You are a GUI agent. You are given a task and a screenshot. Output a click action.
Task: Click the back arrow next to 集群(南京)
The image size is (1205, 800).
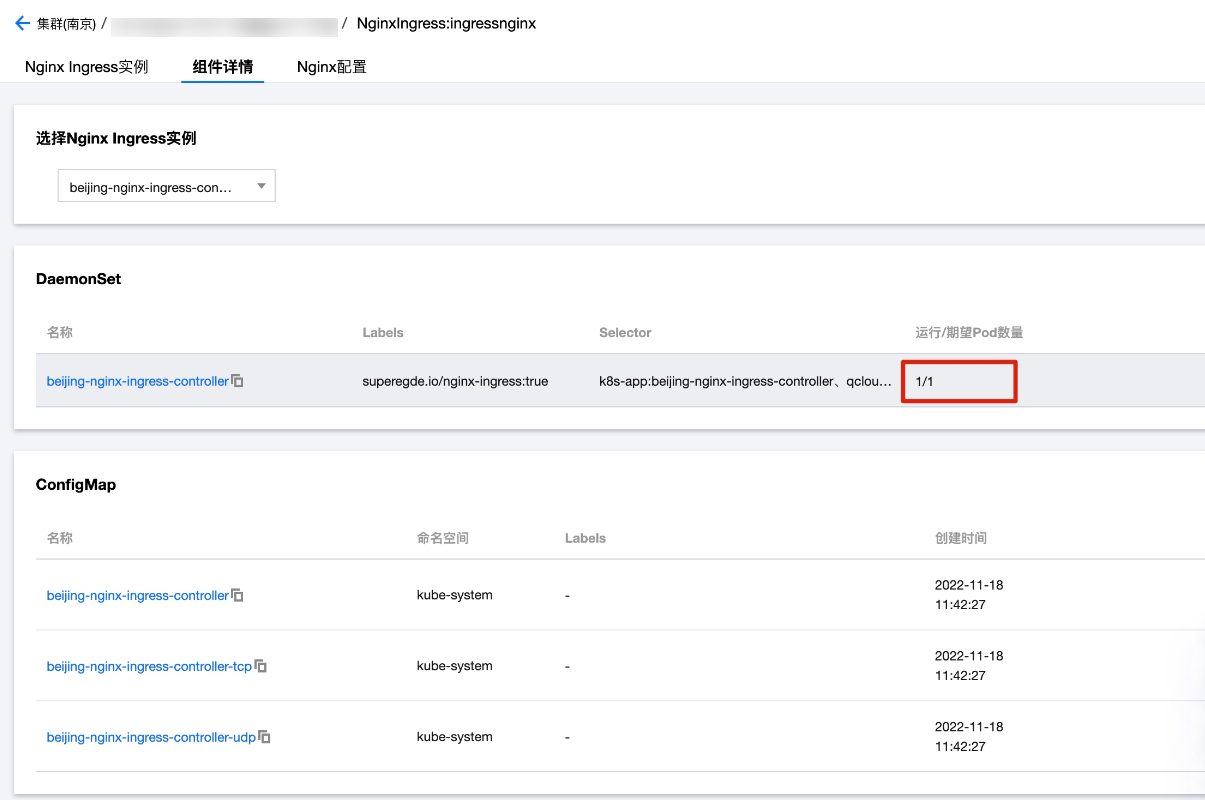[x=22, y=23]
